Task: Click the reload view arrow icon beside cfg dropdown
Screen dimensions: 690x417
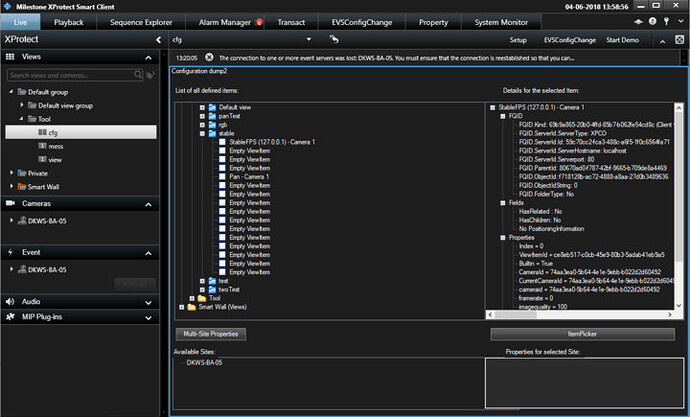Action: [334, 40]
